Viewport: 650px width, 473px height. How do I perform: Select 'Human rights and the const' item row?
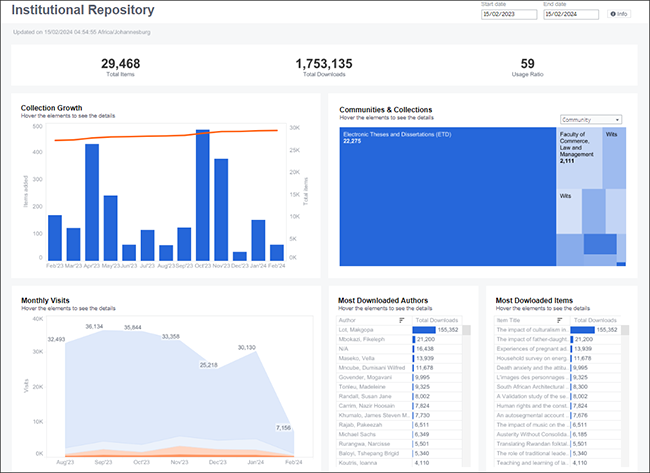pos(557,406)
